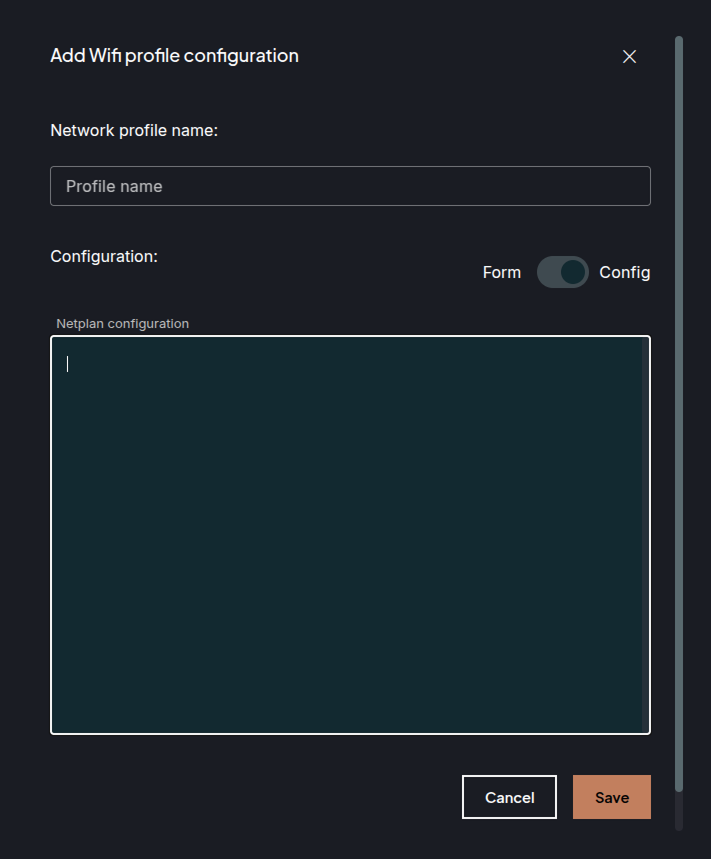Click the "Configuration:" section label
The image size is (711, 859).
[x=104, y=256]
